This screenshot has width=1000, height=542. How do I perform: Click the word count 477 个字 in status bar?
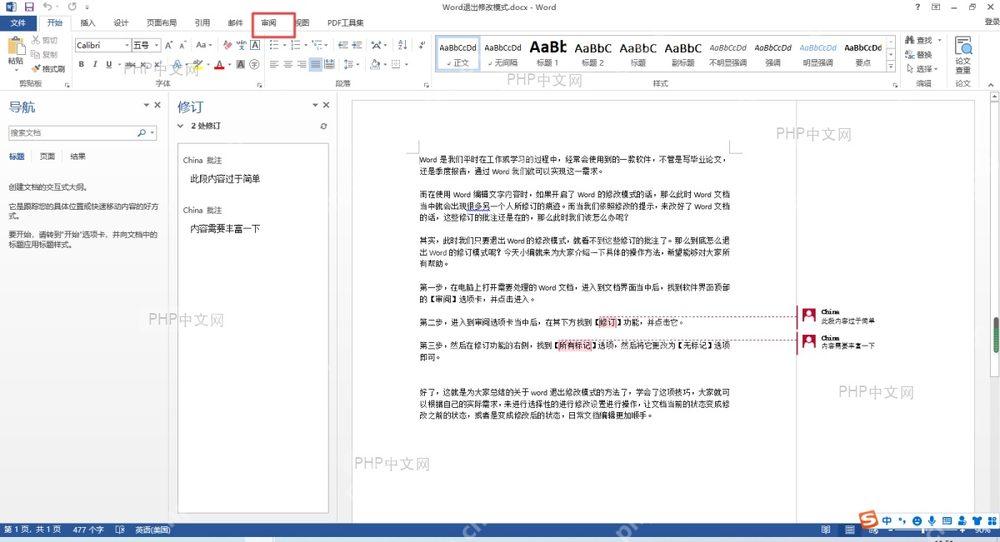(x=88, y=530)
